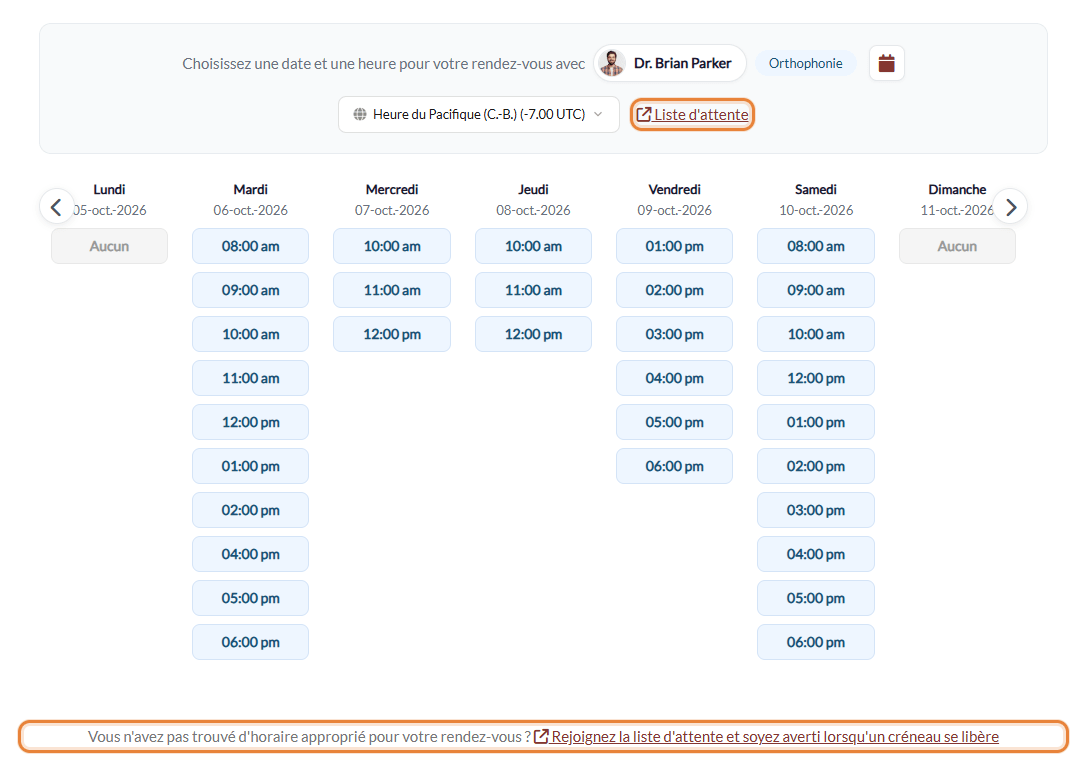Viewport: 1087px width, 771px height.
Task: Pick Samedi 04:00 pm slot
Action: tap(816, 554)
